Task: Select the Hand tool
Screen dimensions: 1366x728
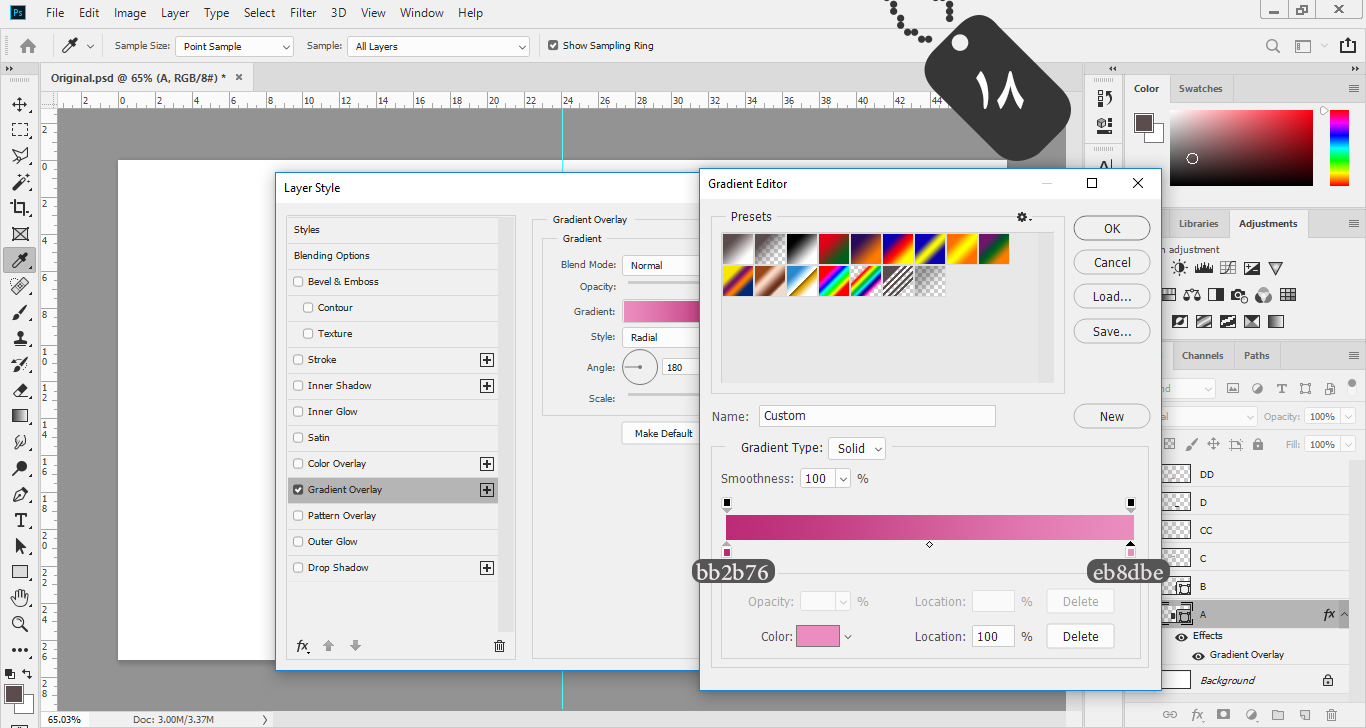Action: click(x=20, y=598)
